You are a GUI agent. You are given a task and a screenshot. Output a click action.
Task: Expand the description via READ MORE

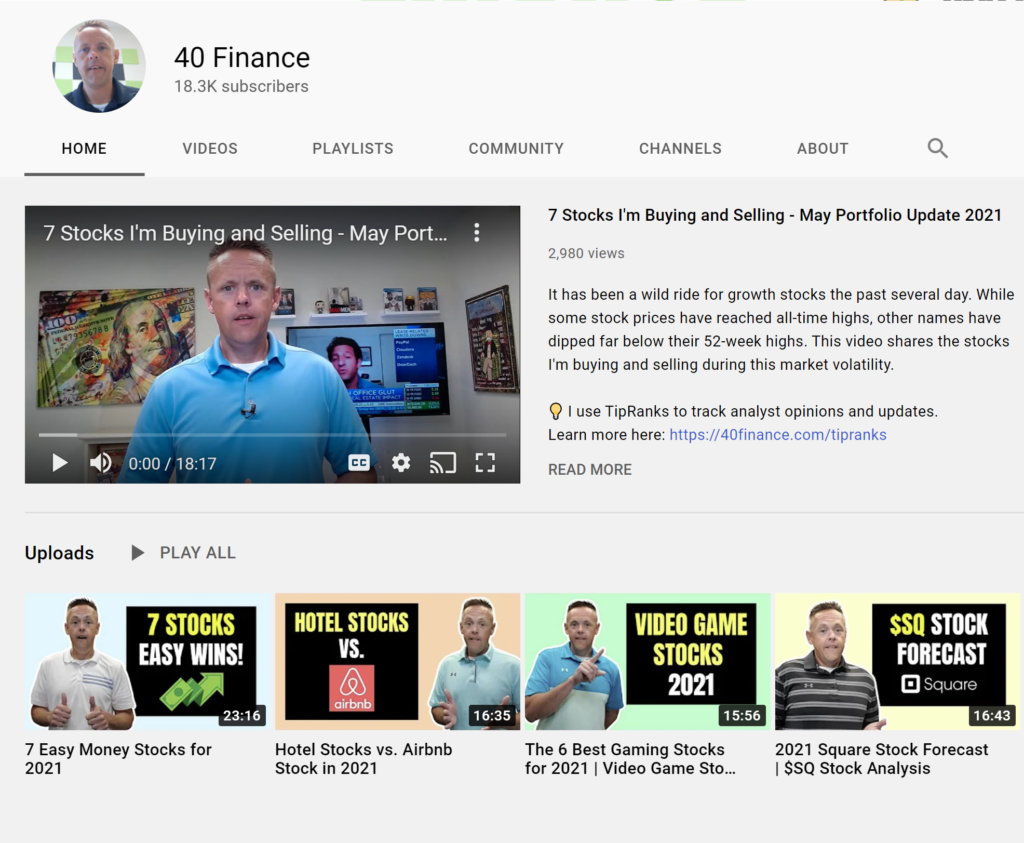click(x=589, y=469)
